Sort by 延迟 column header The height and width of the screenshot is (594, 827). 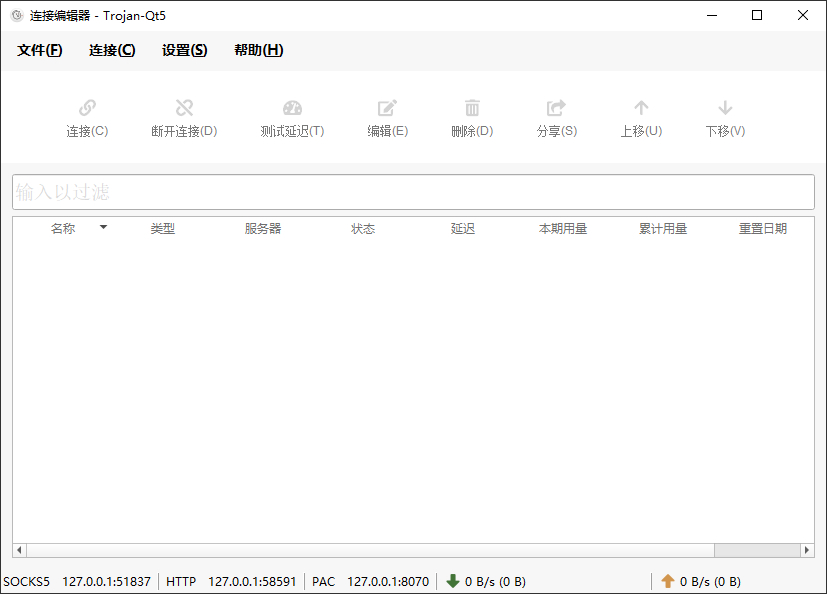[463, 228]
